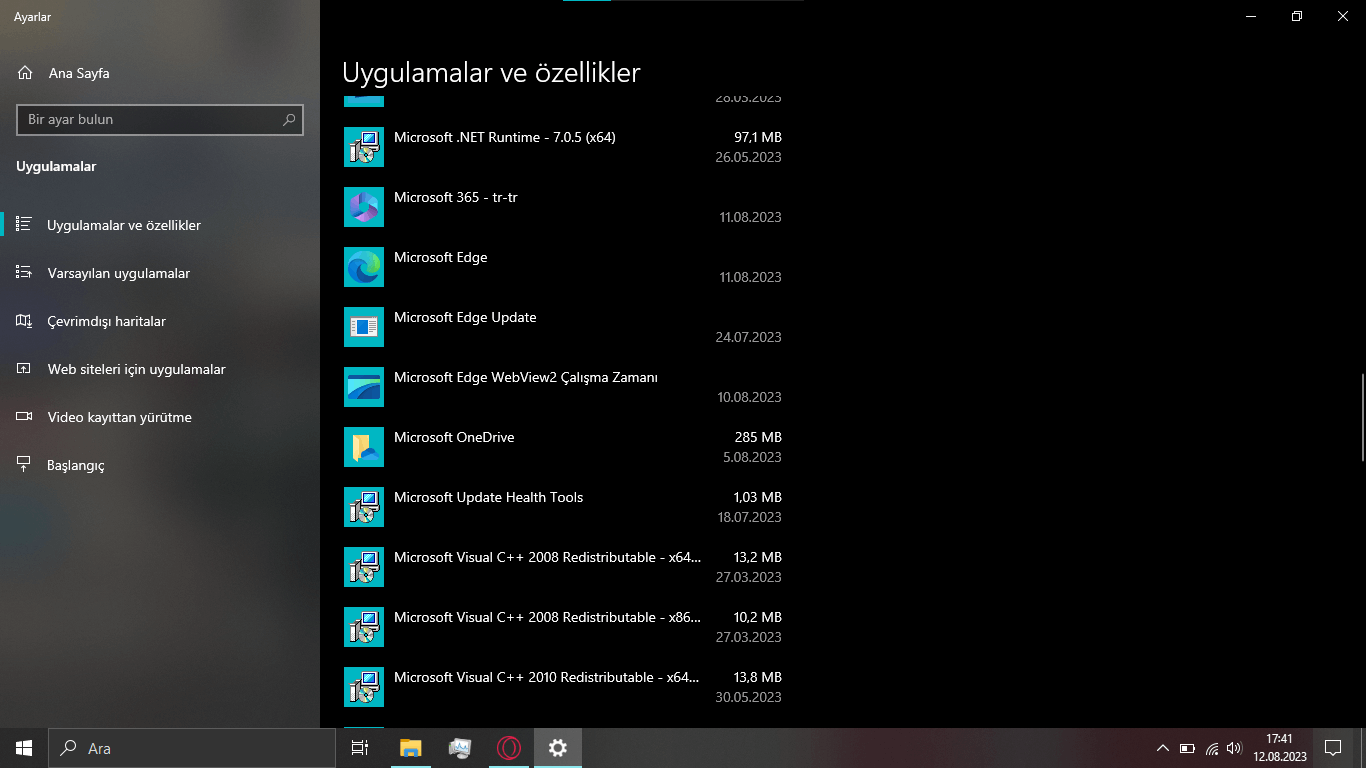The width and height of the screenshot is (1366, 768).
Task: Open Task View from the taskbar
Action: click(x=360, y=748)
